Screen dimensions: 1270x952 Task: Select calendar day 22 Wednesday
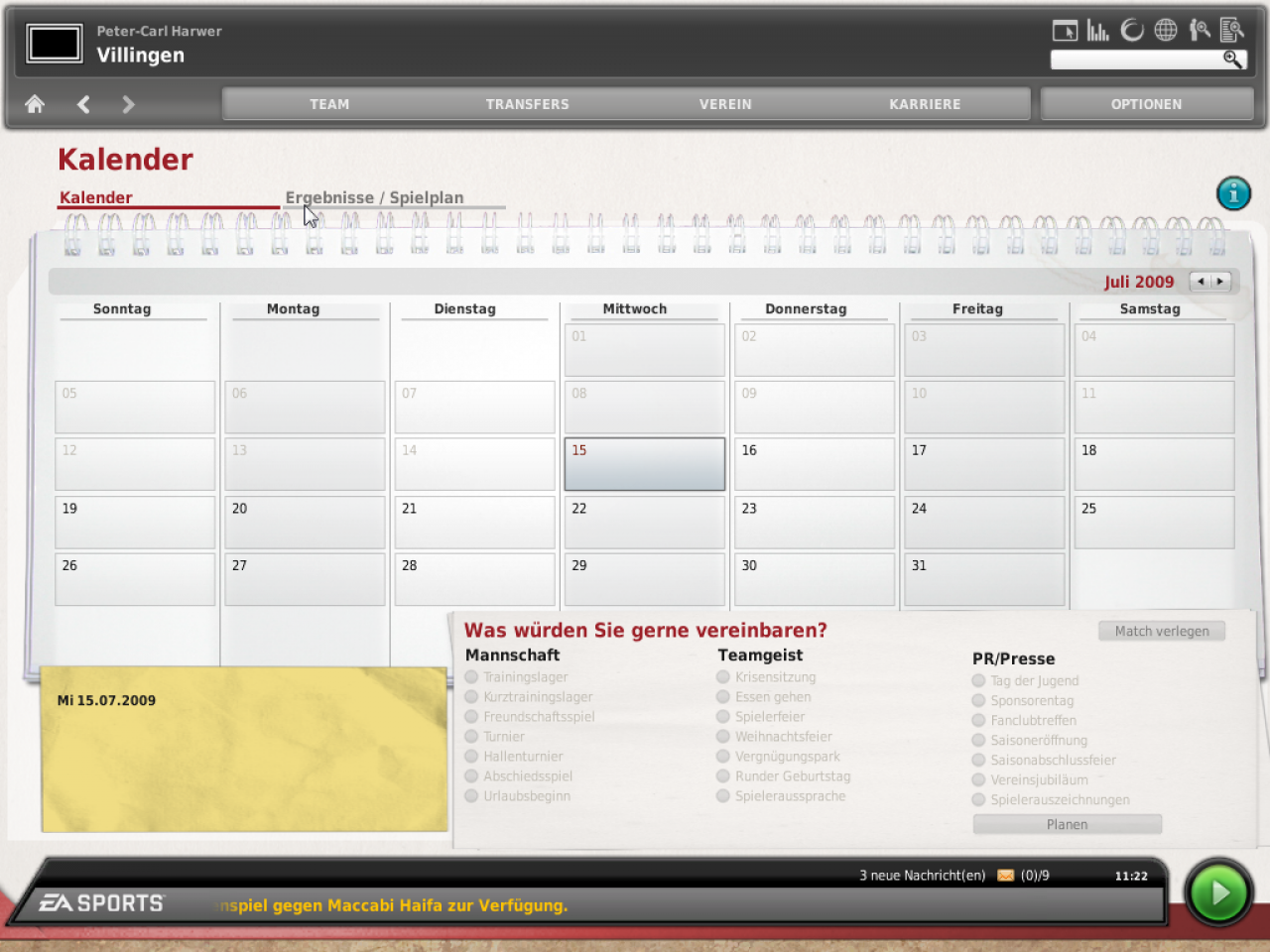pos(645,522)
